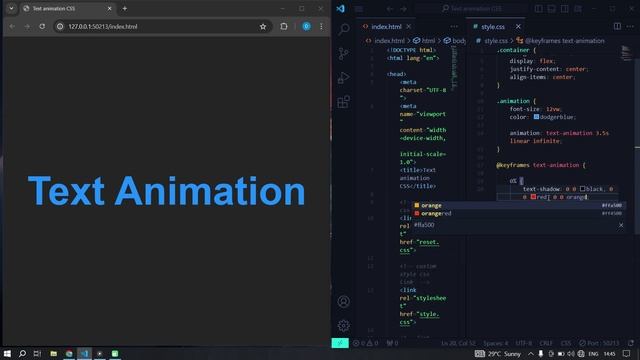Split the style.css editor to the right
The width and height of the screenshot is (640, 360).
tap(617, 27)
